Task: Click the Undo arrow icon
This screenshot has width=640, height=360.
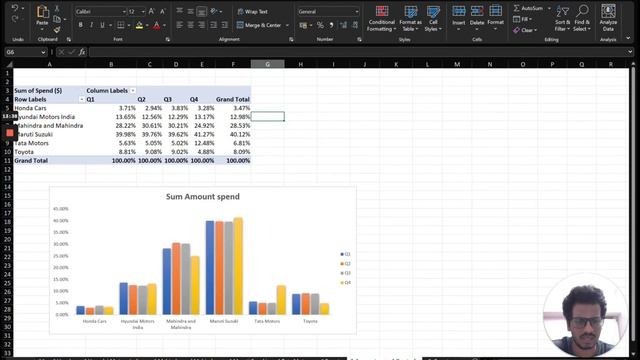Action: (x=15, y=8)
